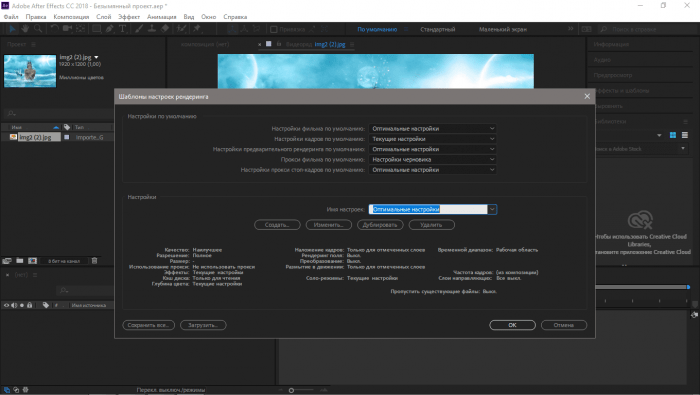700x395 pixels.
Task: Switch Libraries panel to list view
Action: click(685, 135)
